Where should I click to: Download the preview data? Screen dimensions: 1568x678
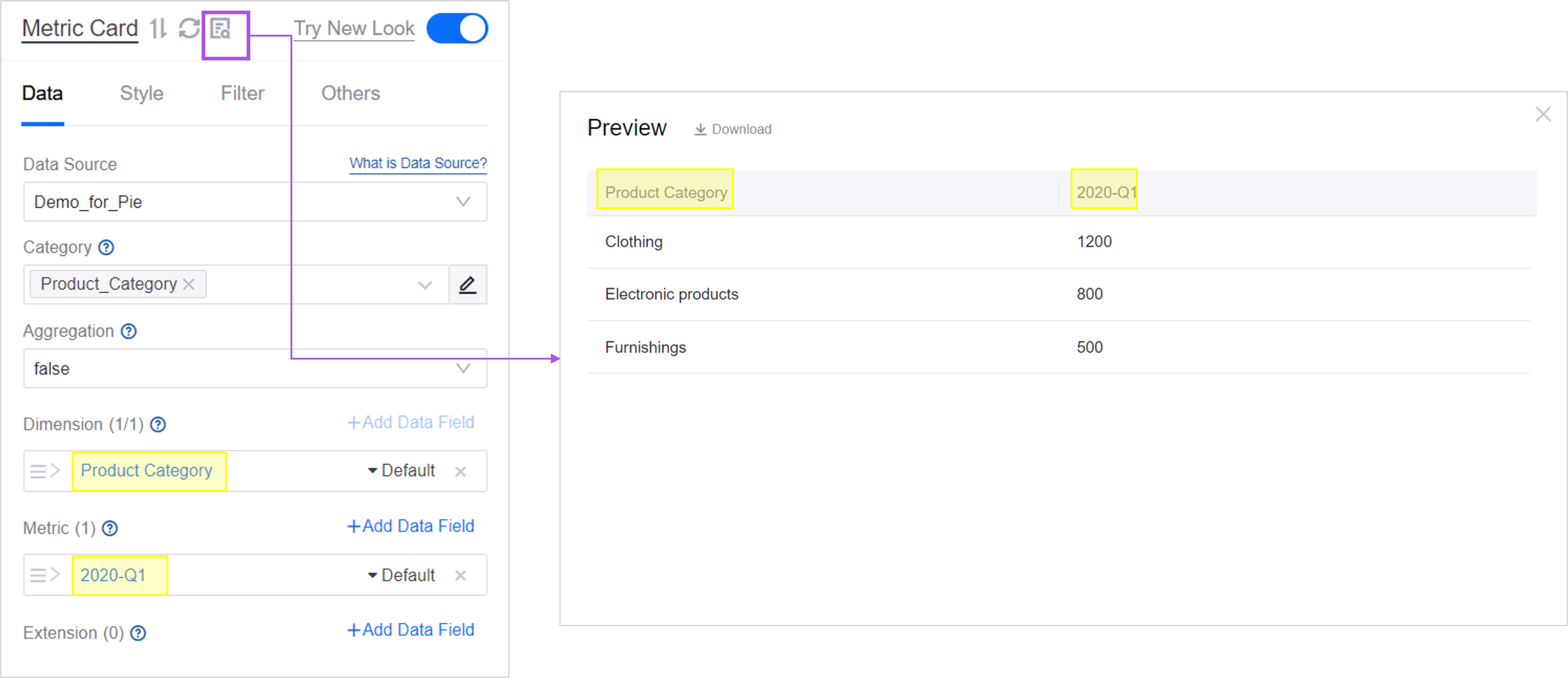[x=733, y=129]
